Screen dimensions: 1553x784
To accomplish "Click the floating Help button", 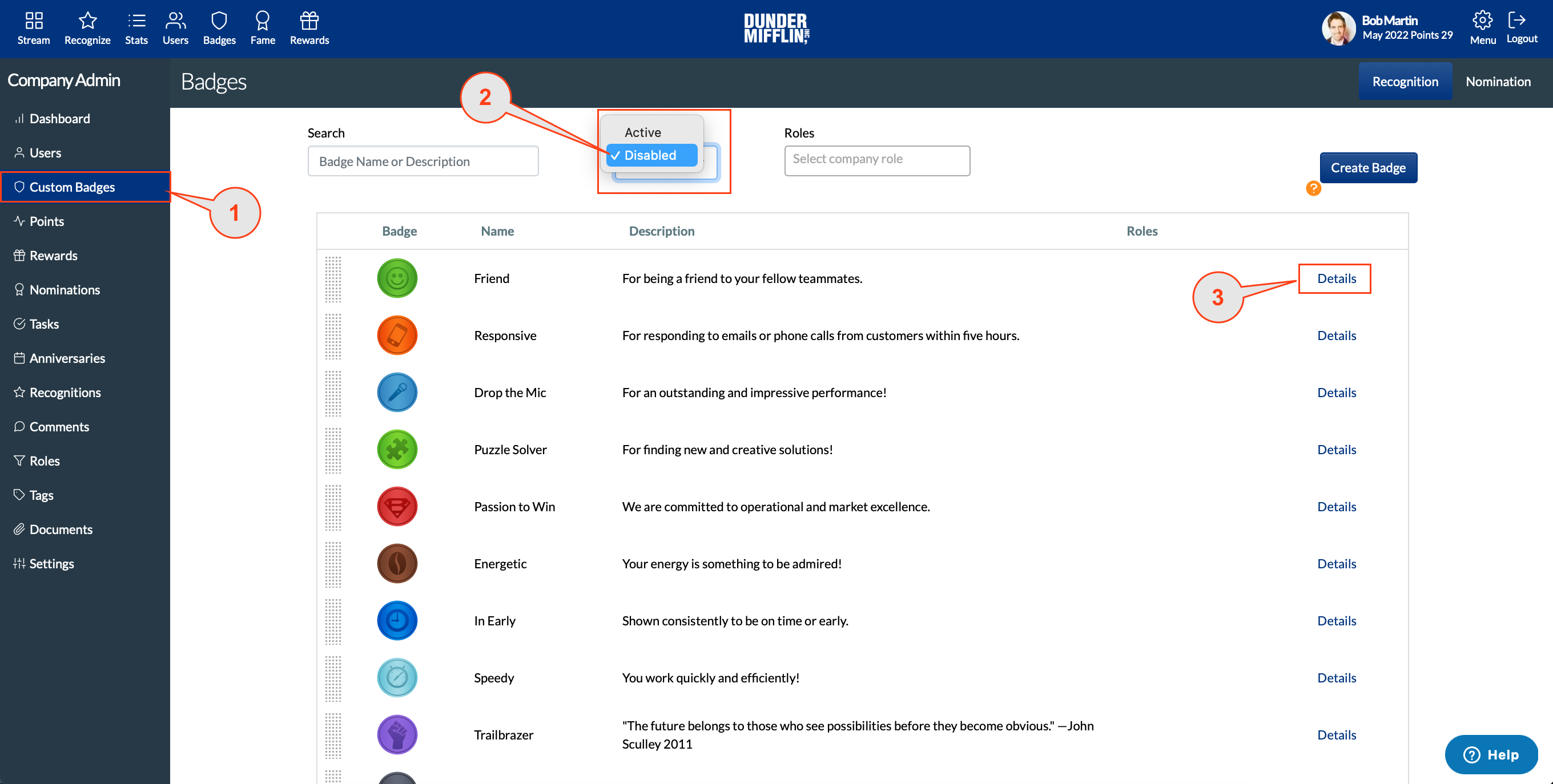I will tap(1491, 754).
